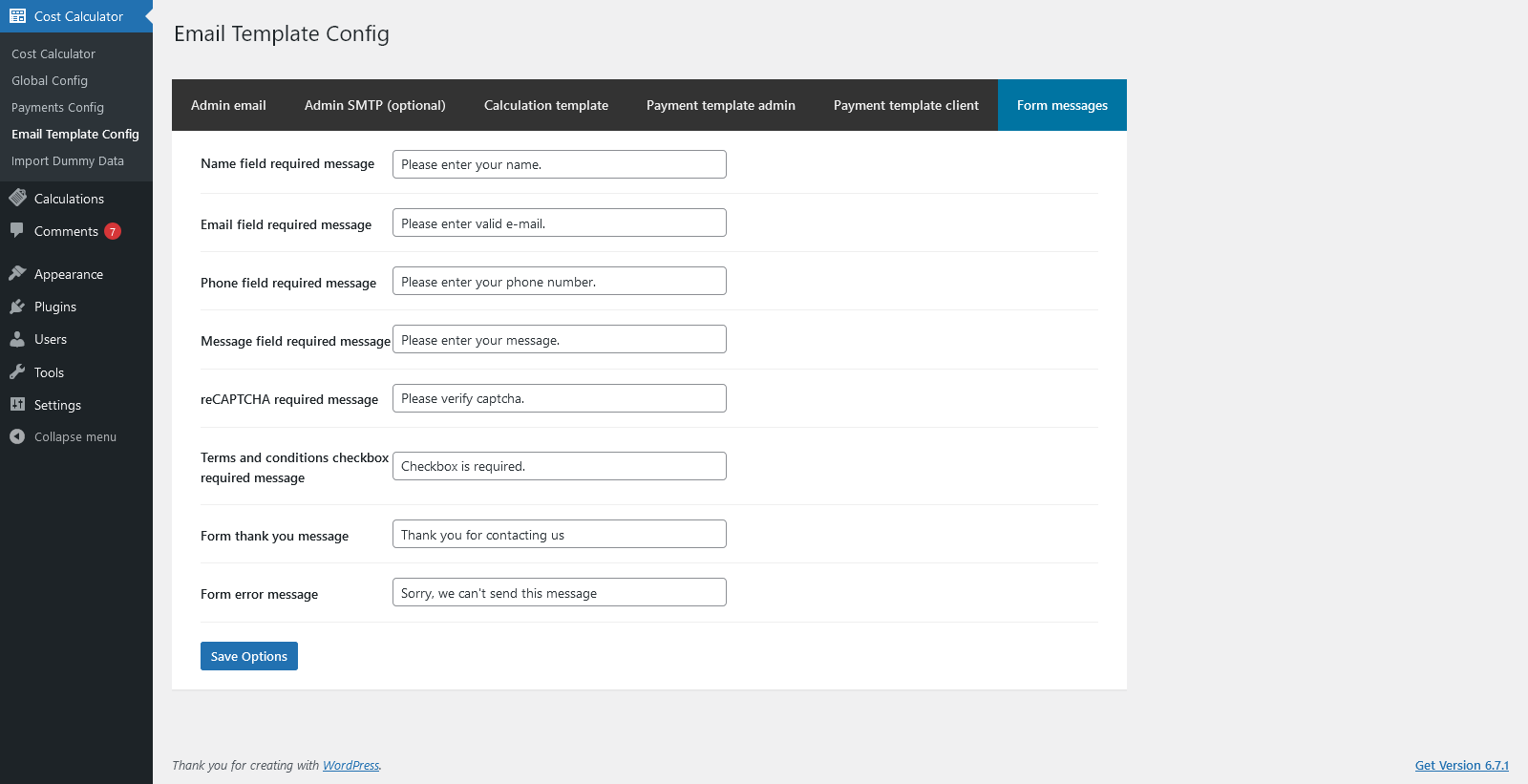Click the Get Version 6.7.1 link
This screenshot has height=784, width=1528.
tap(1461, 765)
